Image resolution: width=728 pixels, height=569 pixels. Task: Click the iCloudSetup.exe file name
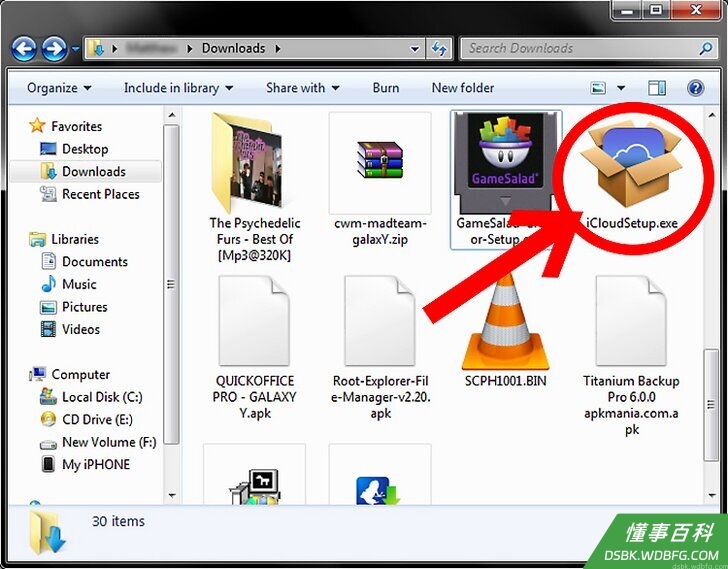tap(631, 223)
